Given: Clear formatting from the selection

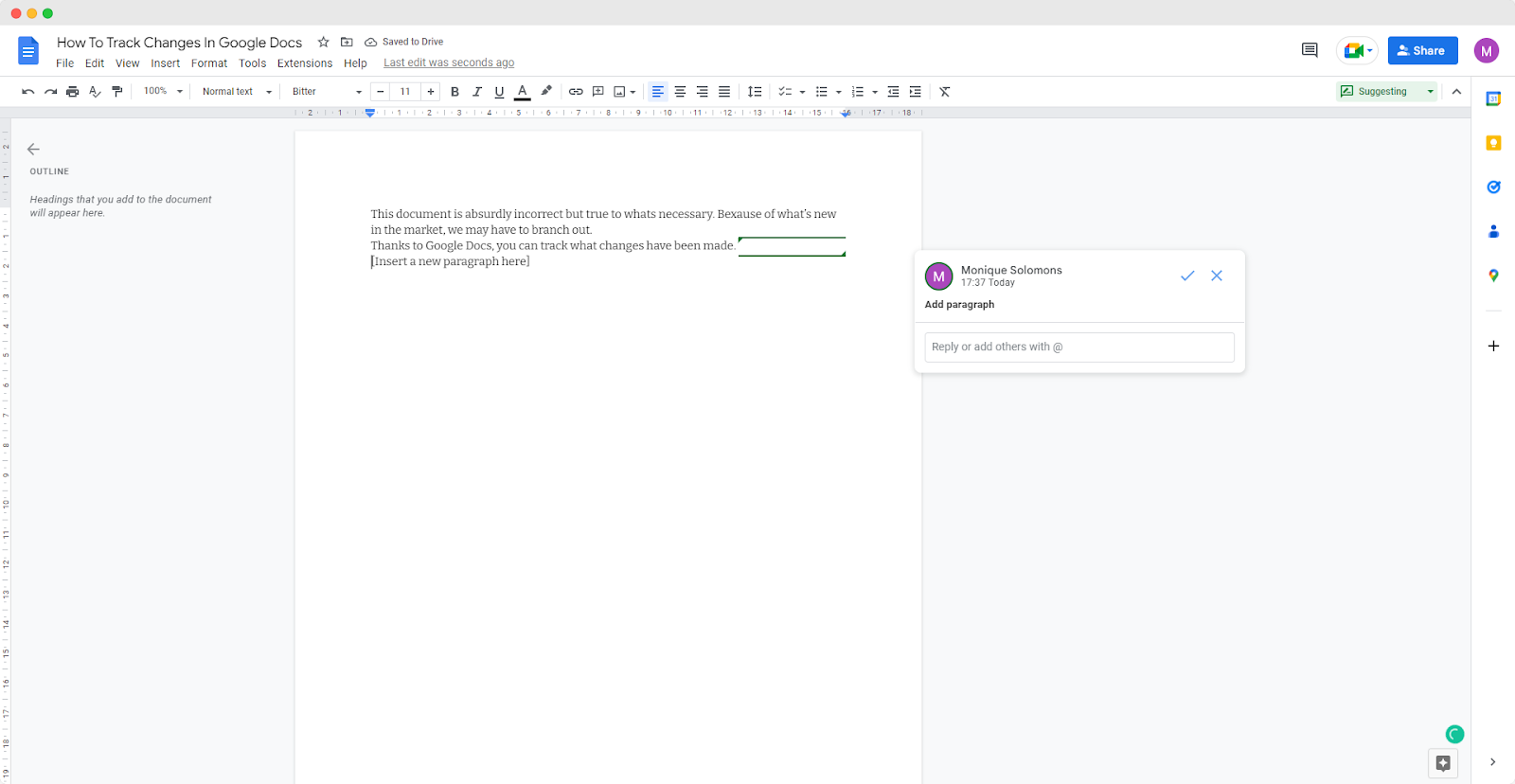Looking at the screenshot, I should [944, 92].
